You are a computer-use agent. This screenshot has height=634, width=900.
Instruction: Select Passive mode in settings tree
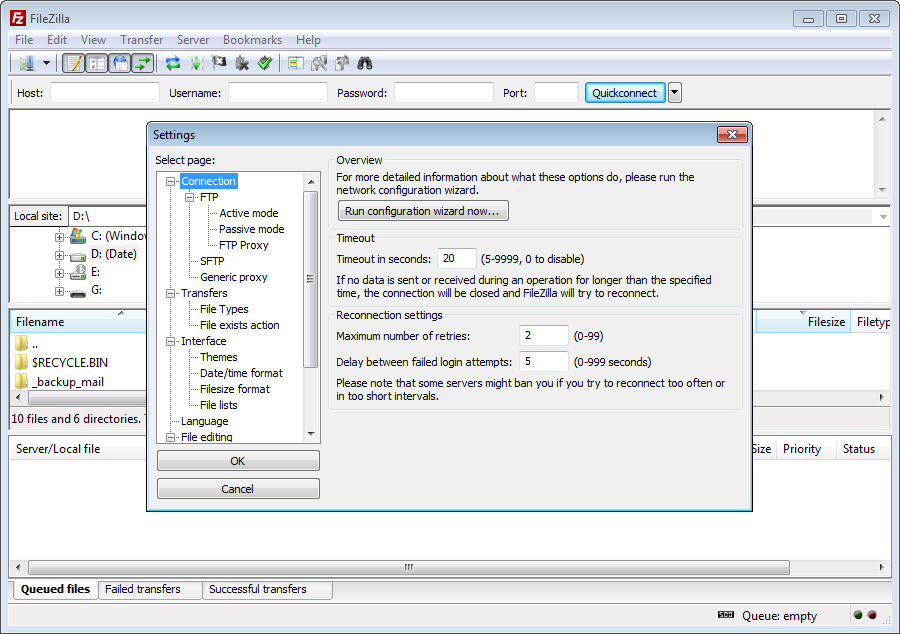(x=251, y=229)
